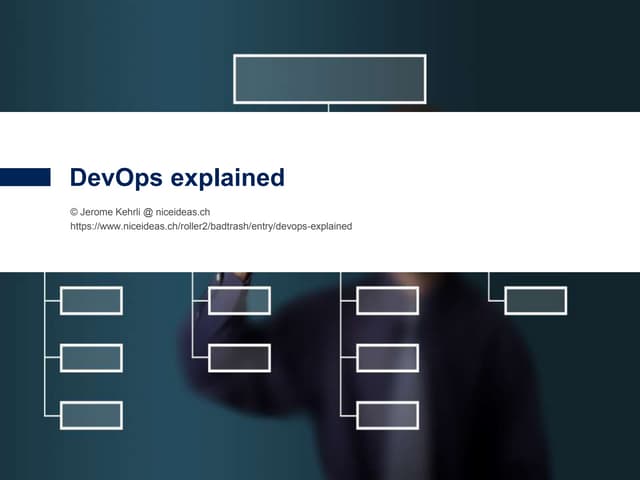Click the large top org chart box
Viewport: 640px width, 480px height.
pos(329,79)
